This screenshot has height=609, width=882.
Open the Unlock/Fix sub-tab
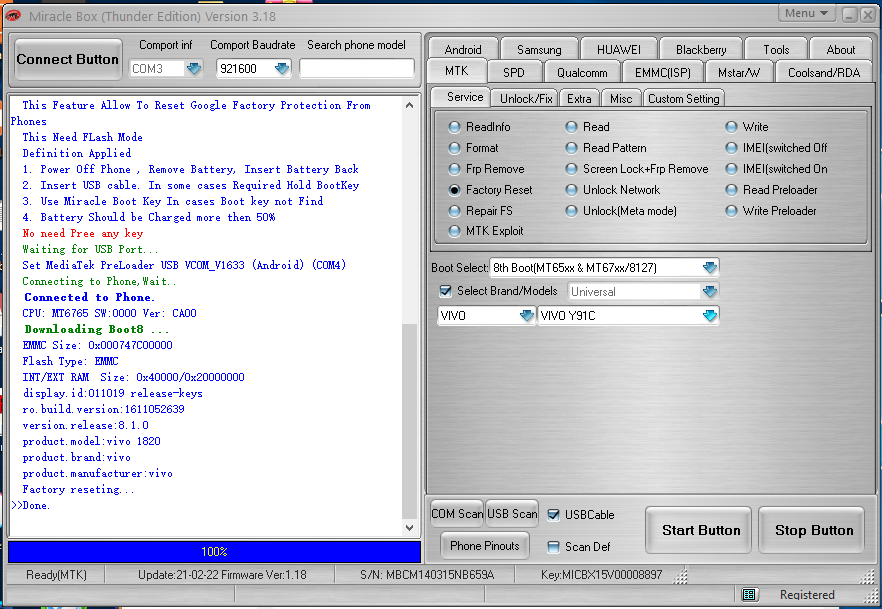(x=526, y=98)
